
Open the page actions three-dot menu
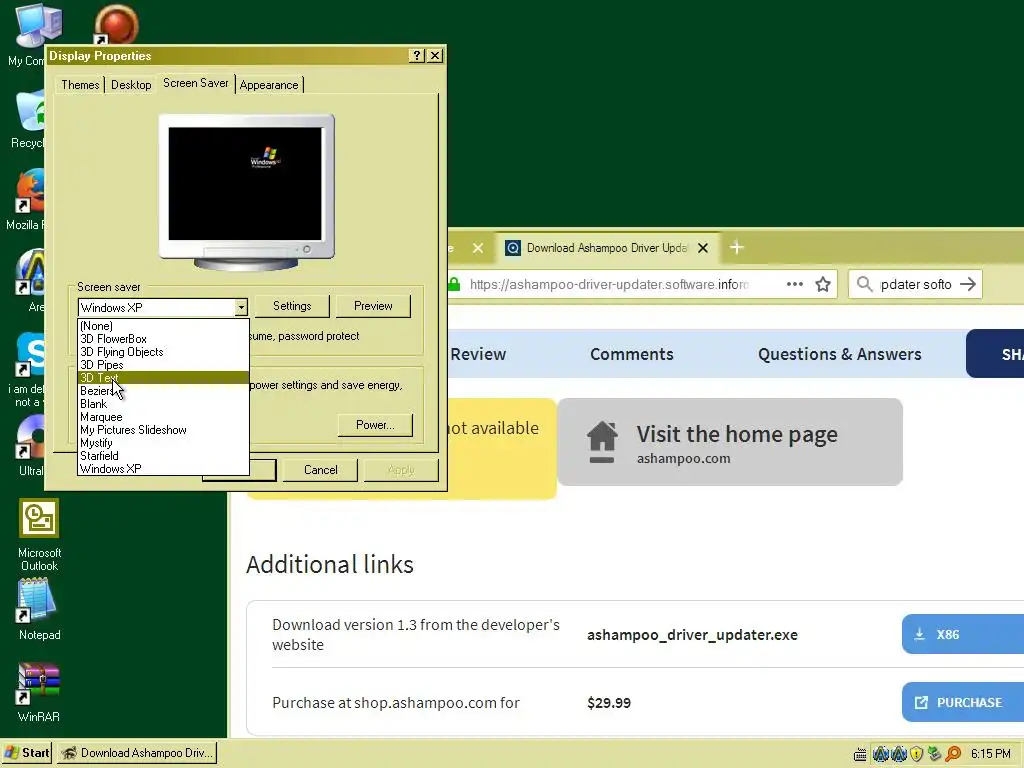point(794,284)
